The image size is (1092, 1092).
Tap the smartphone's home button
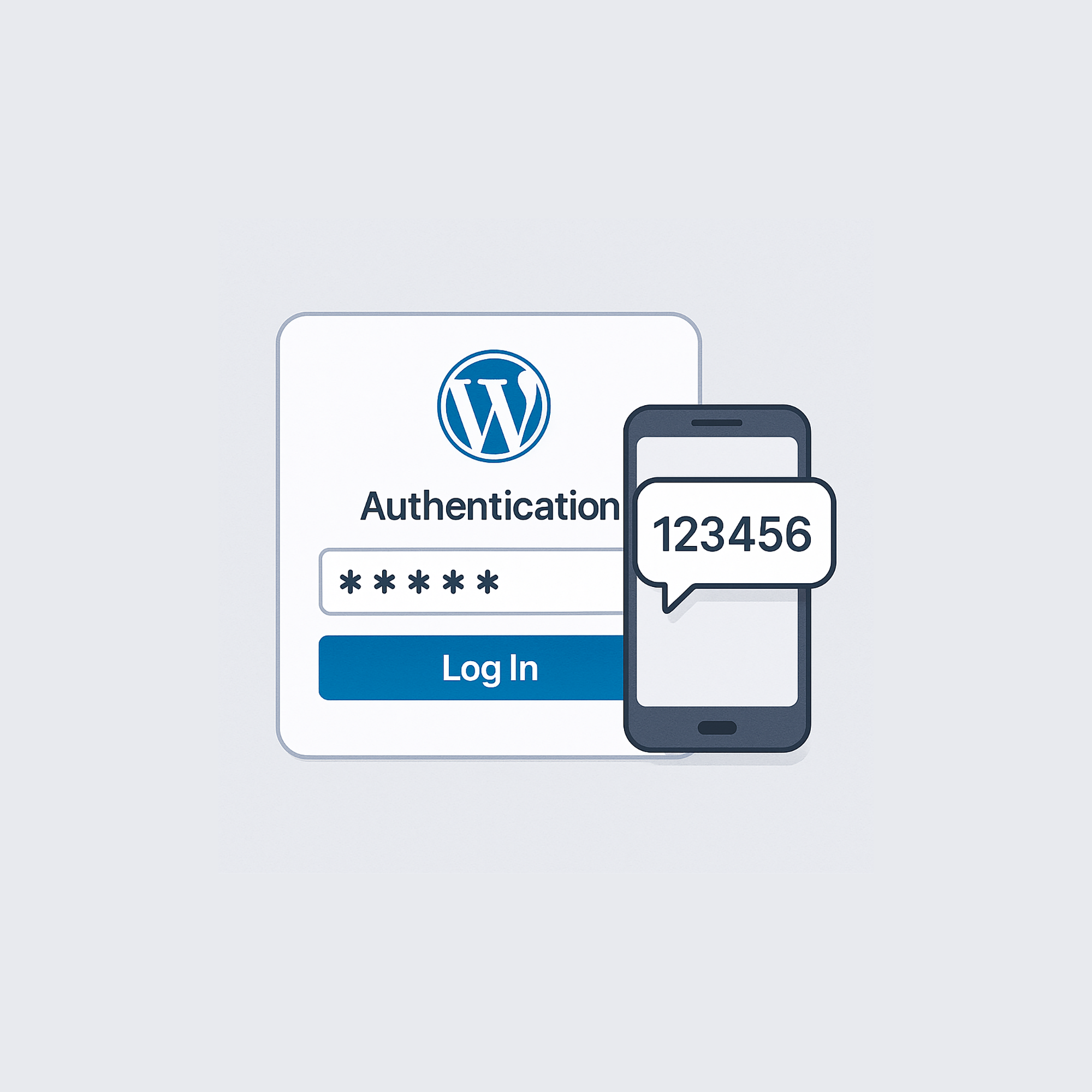tap(717, 727)
